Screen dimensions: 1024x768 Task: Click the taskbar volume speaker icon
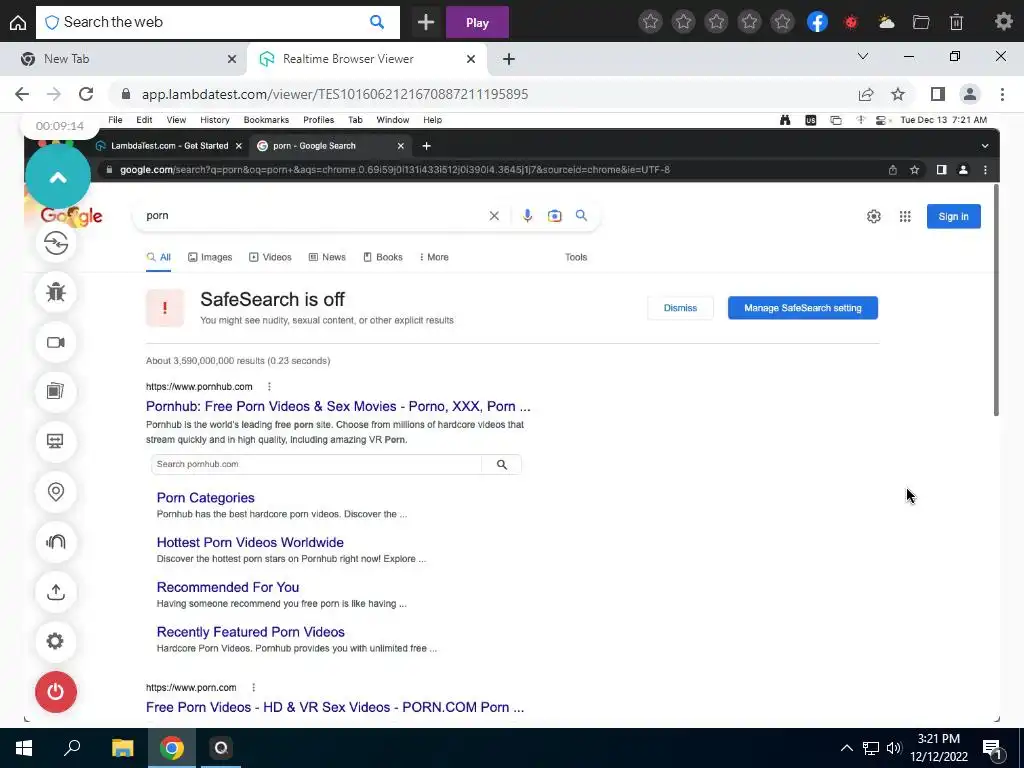(894, 748)
